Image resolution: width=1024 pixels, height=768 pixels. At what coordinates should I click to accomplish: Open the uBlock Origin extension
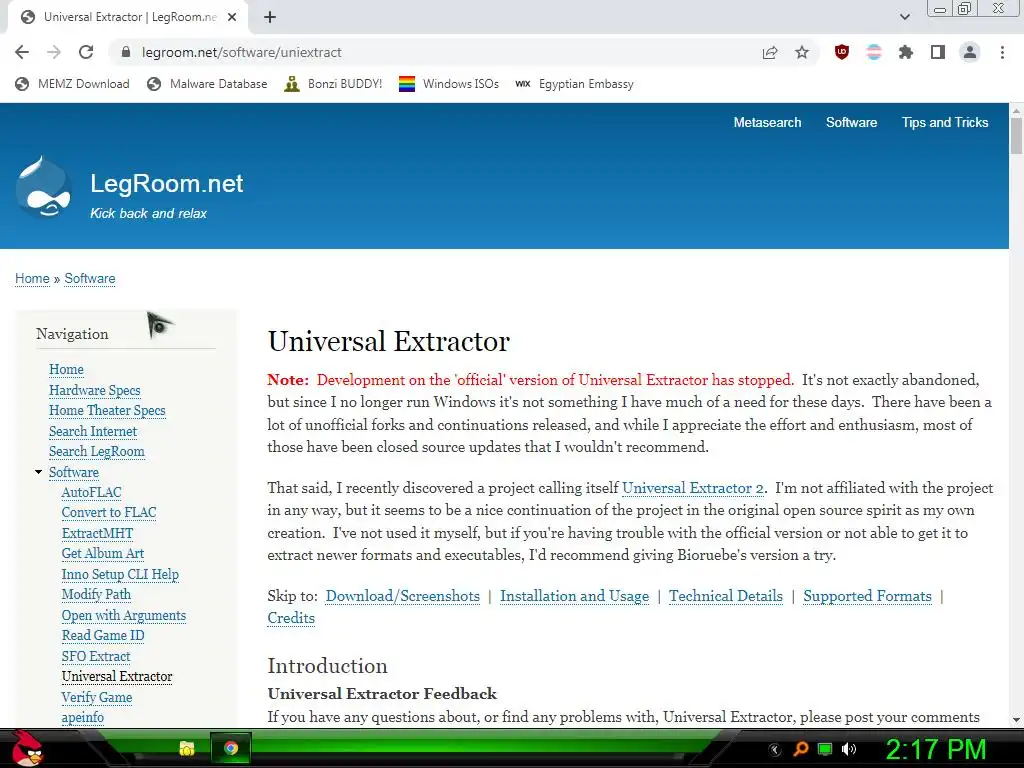pyautogui.click(x=842, y=52)
